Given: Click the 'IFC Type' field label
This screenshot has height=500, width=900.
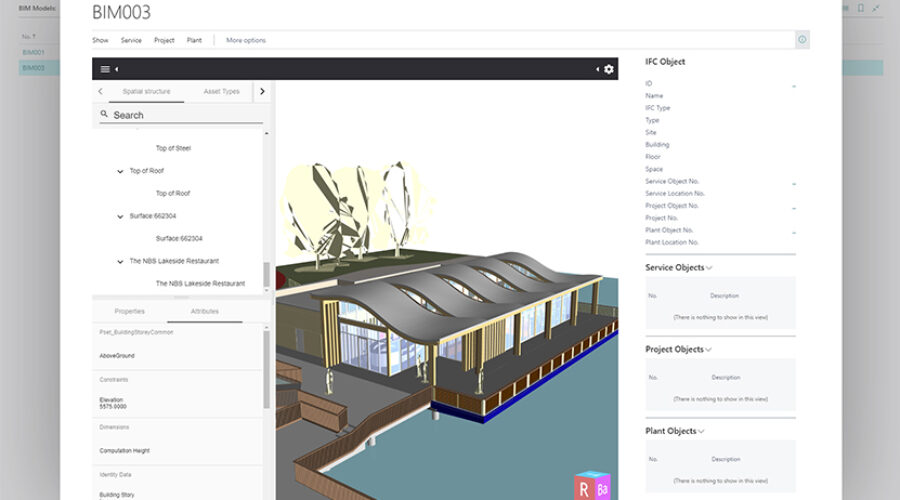Looking at the screenshot, I should (658, 108).
